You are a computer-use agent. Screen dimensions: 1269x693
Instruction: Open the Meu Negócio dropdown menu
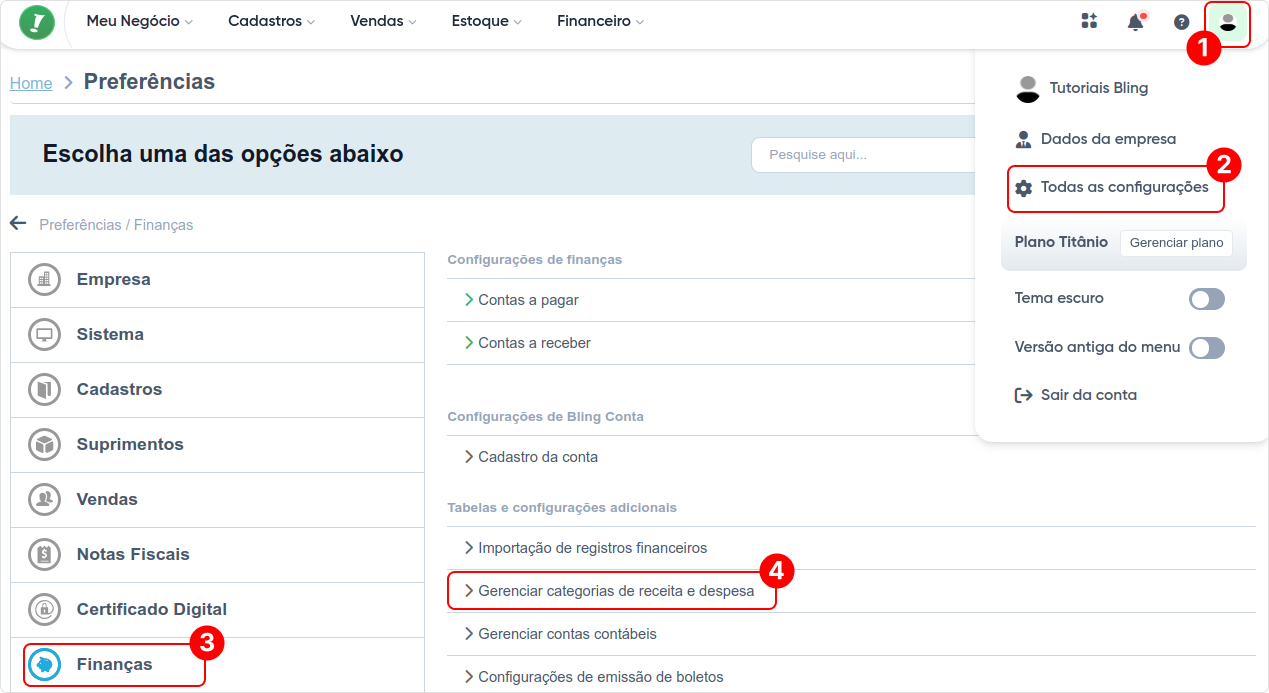140,21
